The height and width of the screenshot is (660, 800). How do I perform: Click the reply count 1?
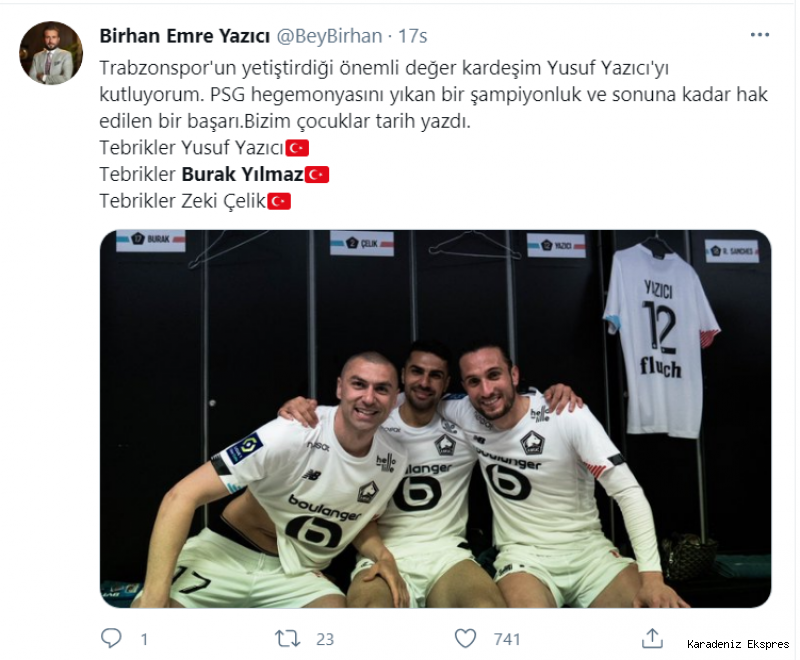point(144,639)
